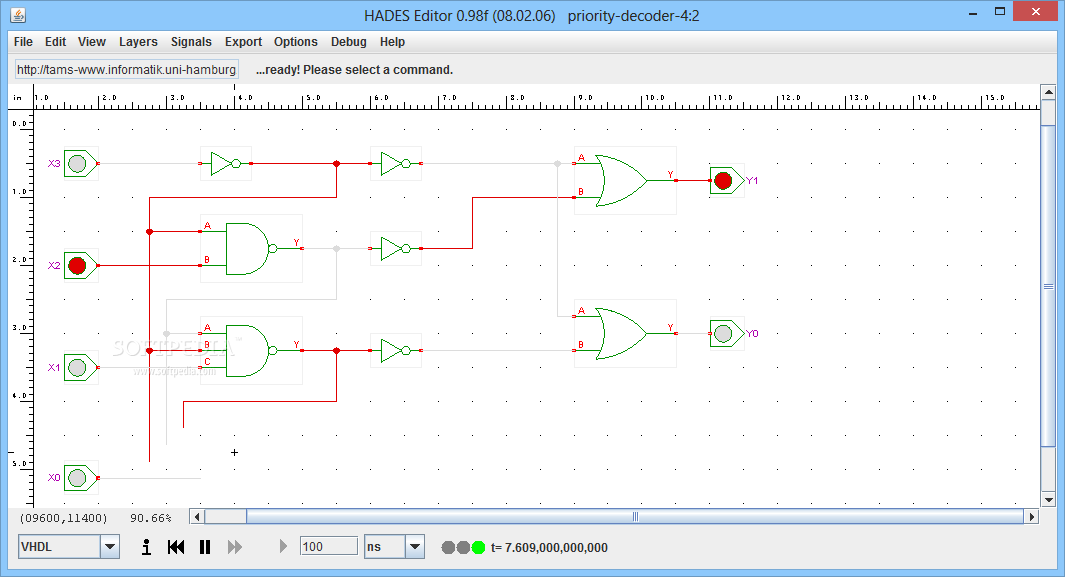Click the scroll down arrow
Viewport: 1065px width, 577px height.
[x=1048, y=500]
